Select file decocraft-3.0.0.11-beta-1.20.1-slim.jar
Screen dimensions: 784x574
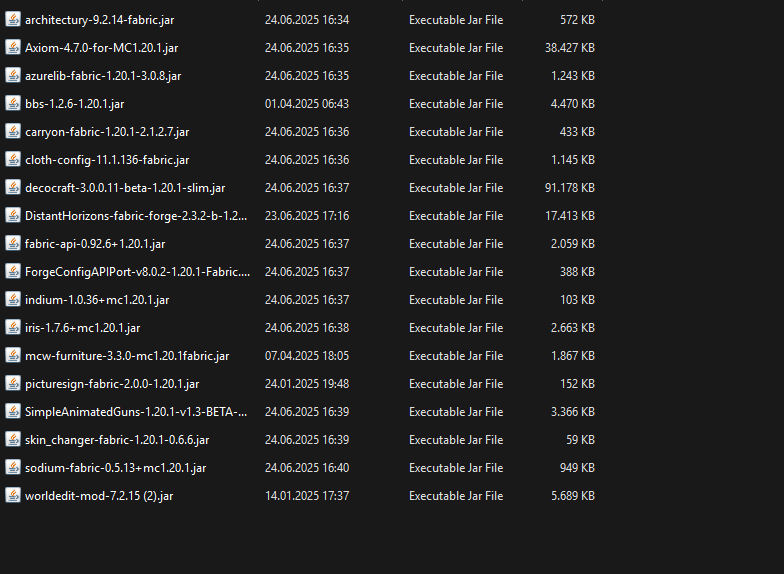point(125,188)
